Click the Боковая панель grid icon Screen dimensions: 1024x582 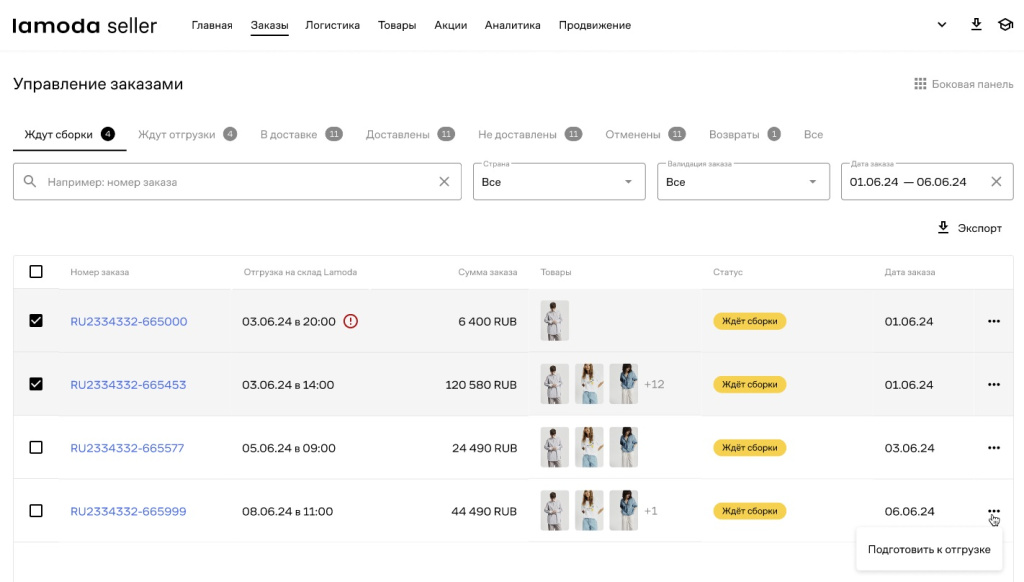point(920,84)
